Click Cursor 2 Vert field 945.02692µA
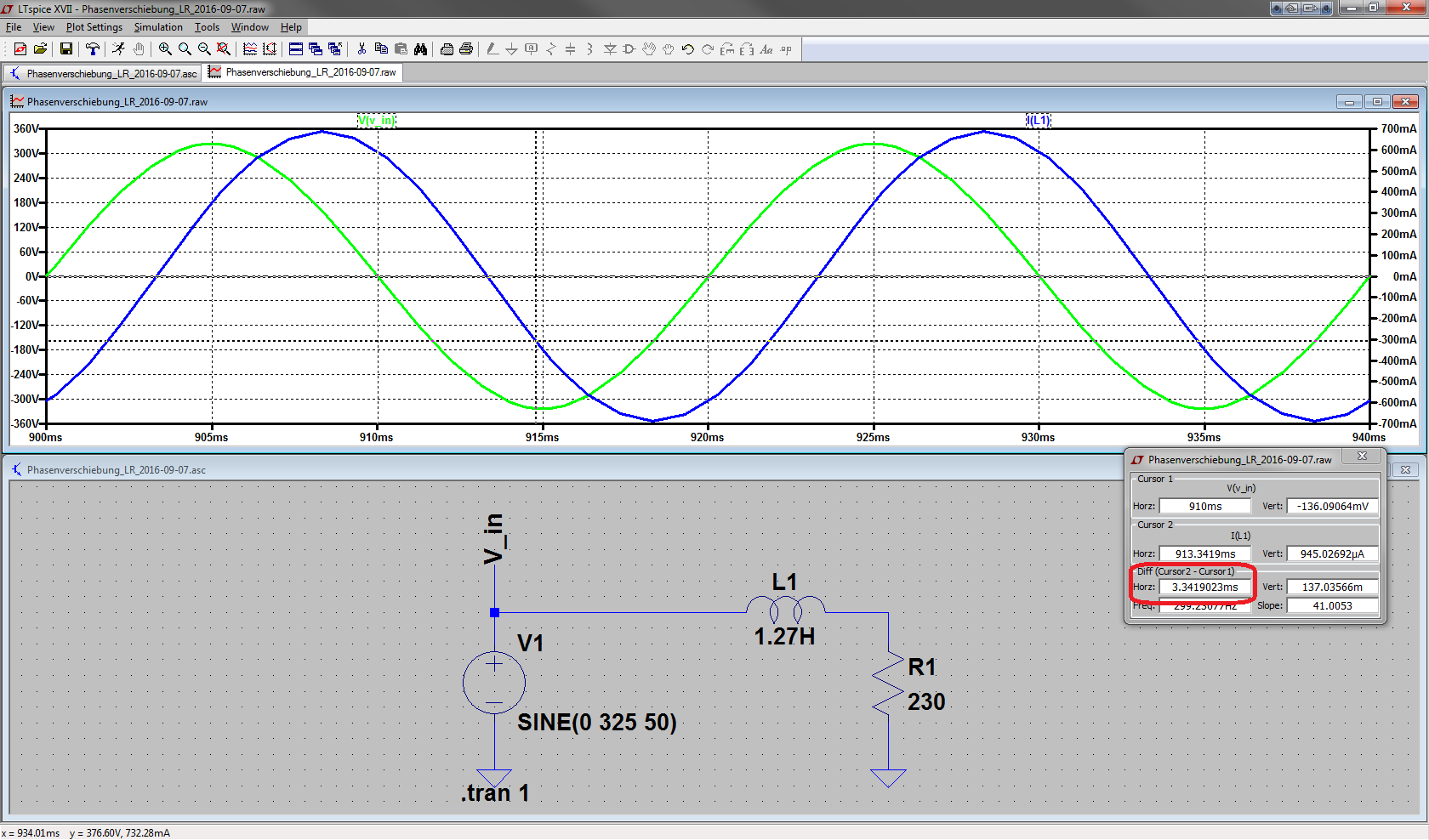Screen dimensions: 1429x840 pyautogui.click(x=1332, y=553)
